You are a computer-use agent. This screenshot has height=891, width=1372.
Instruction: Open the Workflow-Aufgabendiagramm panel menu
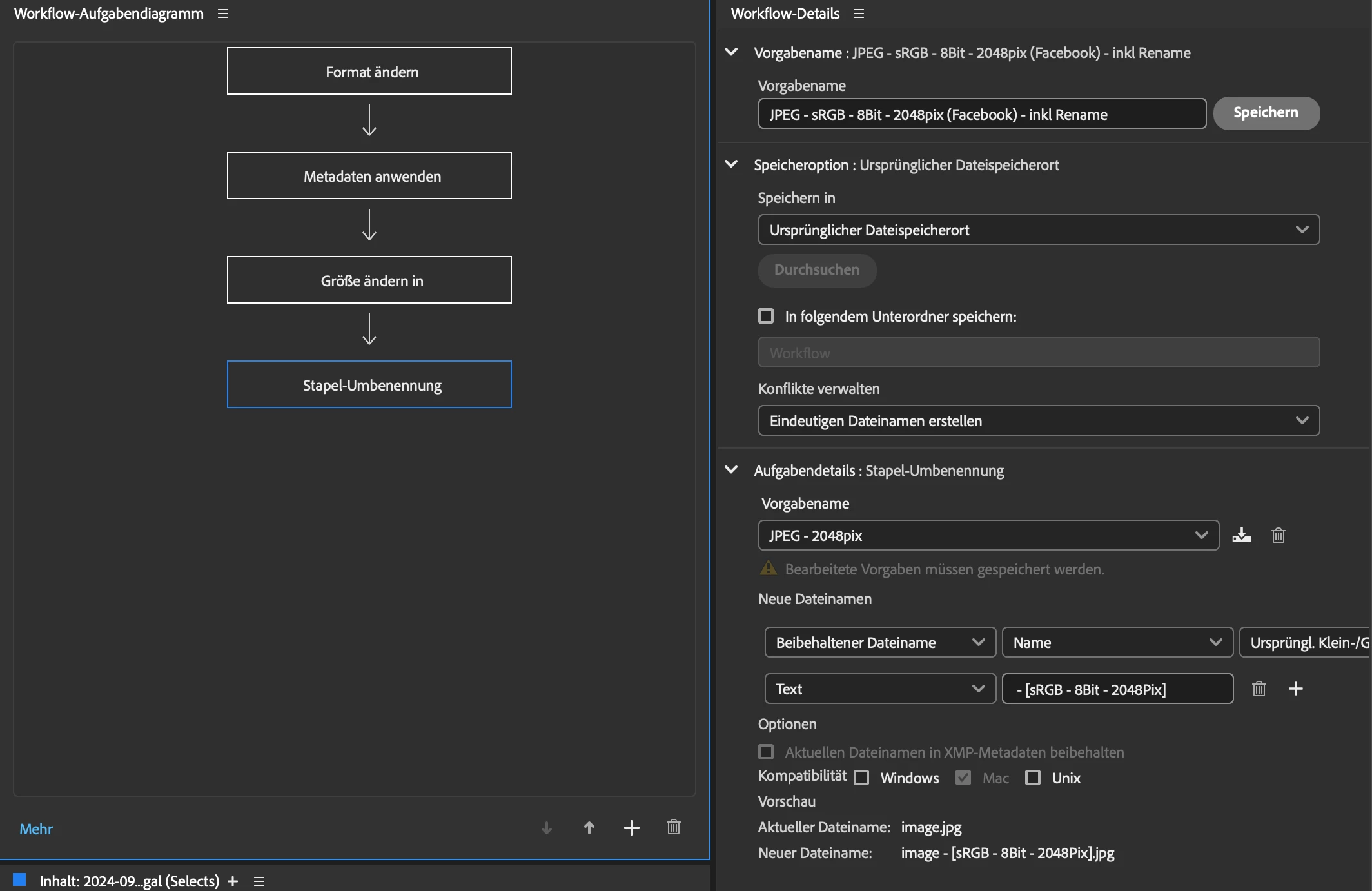coord(223,14)
